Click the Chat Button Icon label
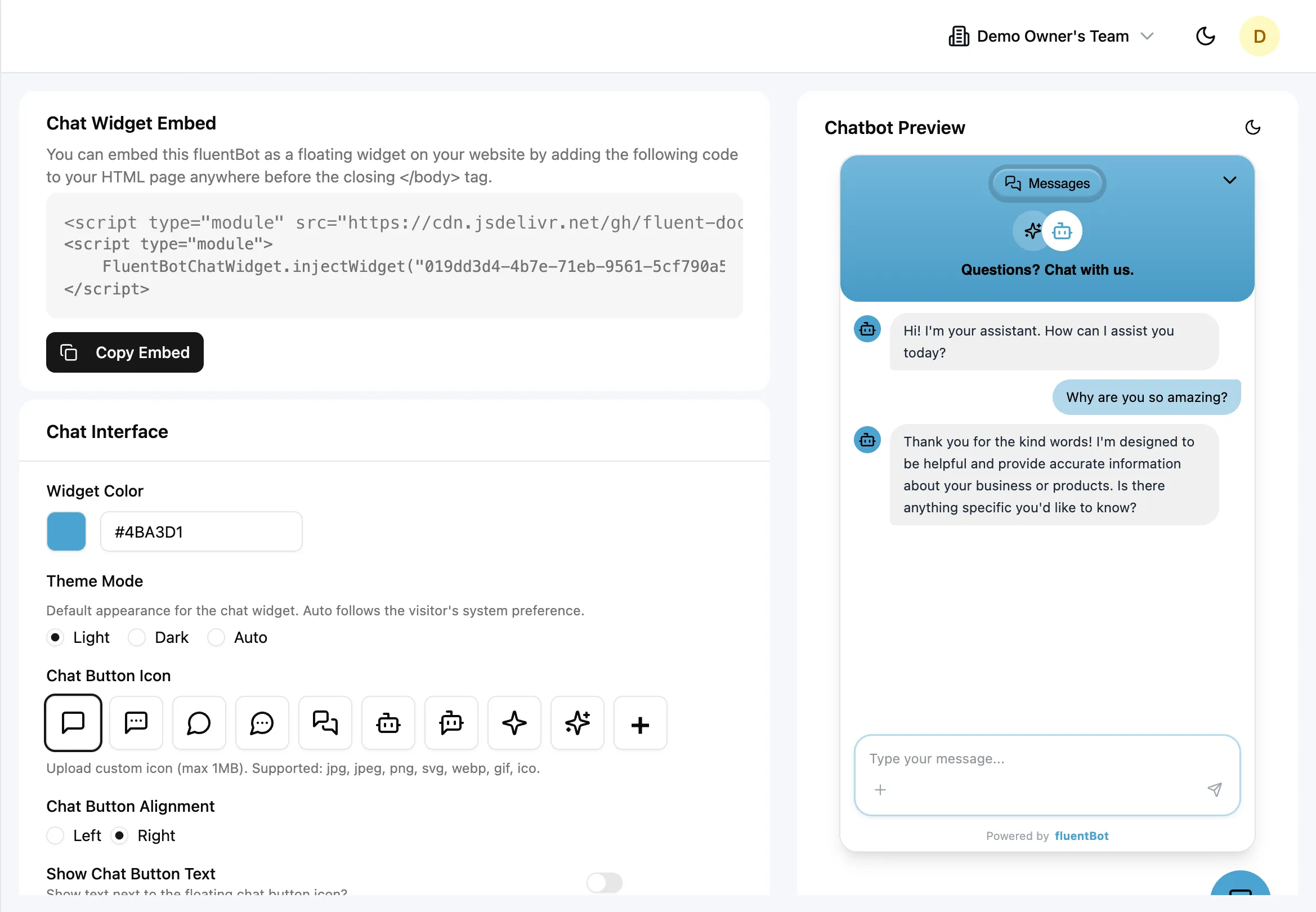The width and height of the screenshot is (1316, 912). pyautogui.click(x=109, y=676)
